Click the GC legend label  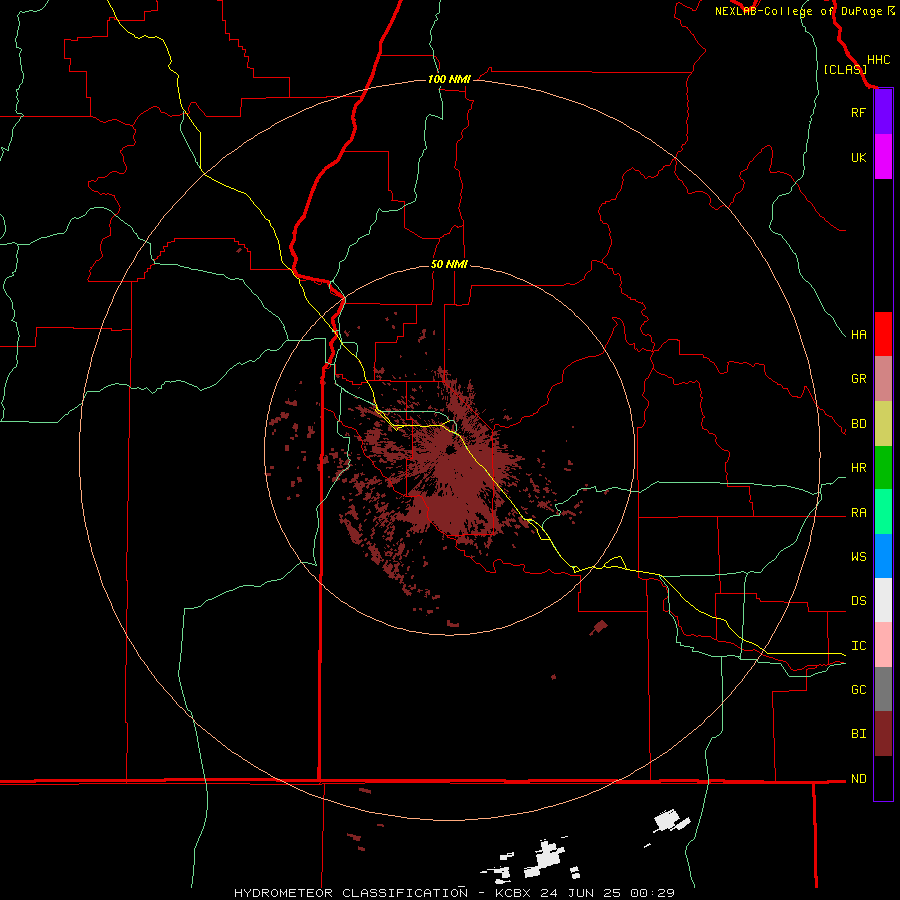(x=858, y=690)
